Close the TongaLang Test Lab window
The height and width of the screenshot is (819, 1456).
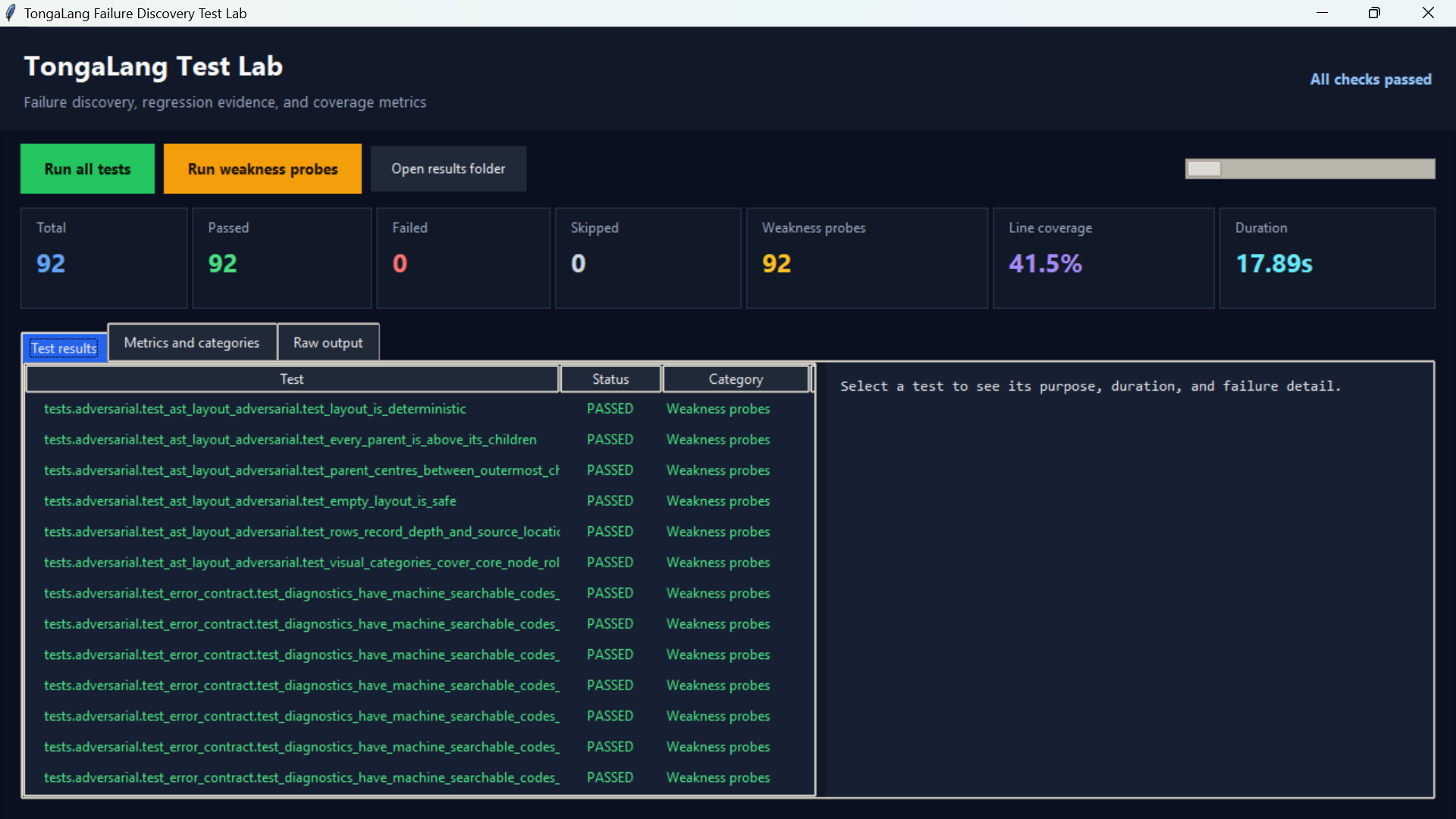tap(1428, 13)
